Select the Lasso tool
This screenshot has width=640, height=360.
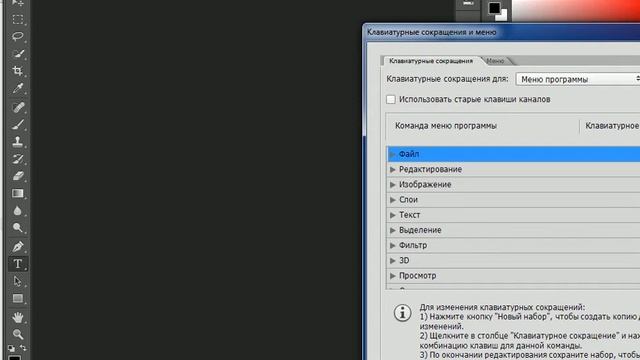pos(18,36)
